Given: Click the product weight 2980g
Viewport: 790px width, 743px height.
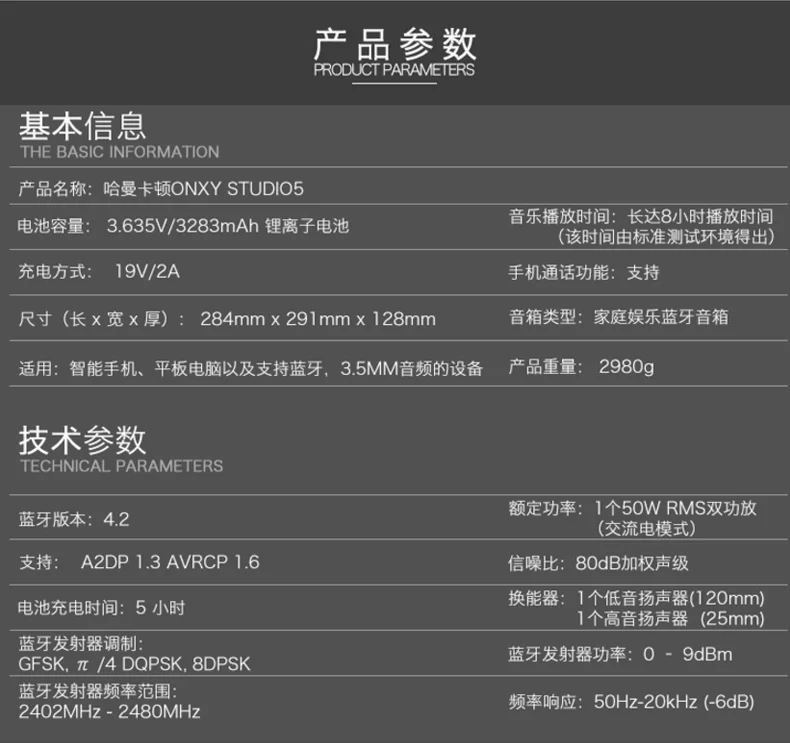Looking at the screenshot, I should pos(626,367).
